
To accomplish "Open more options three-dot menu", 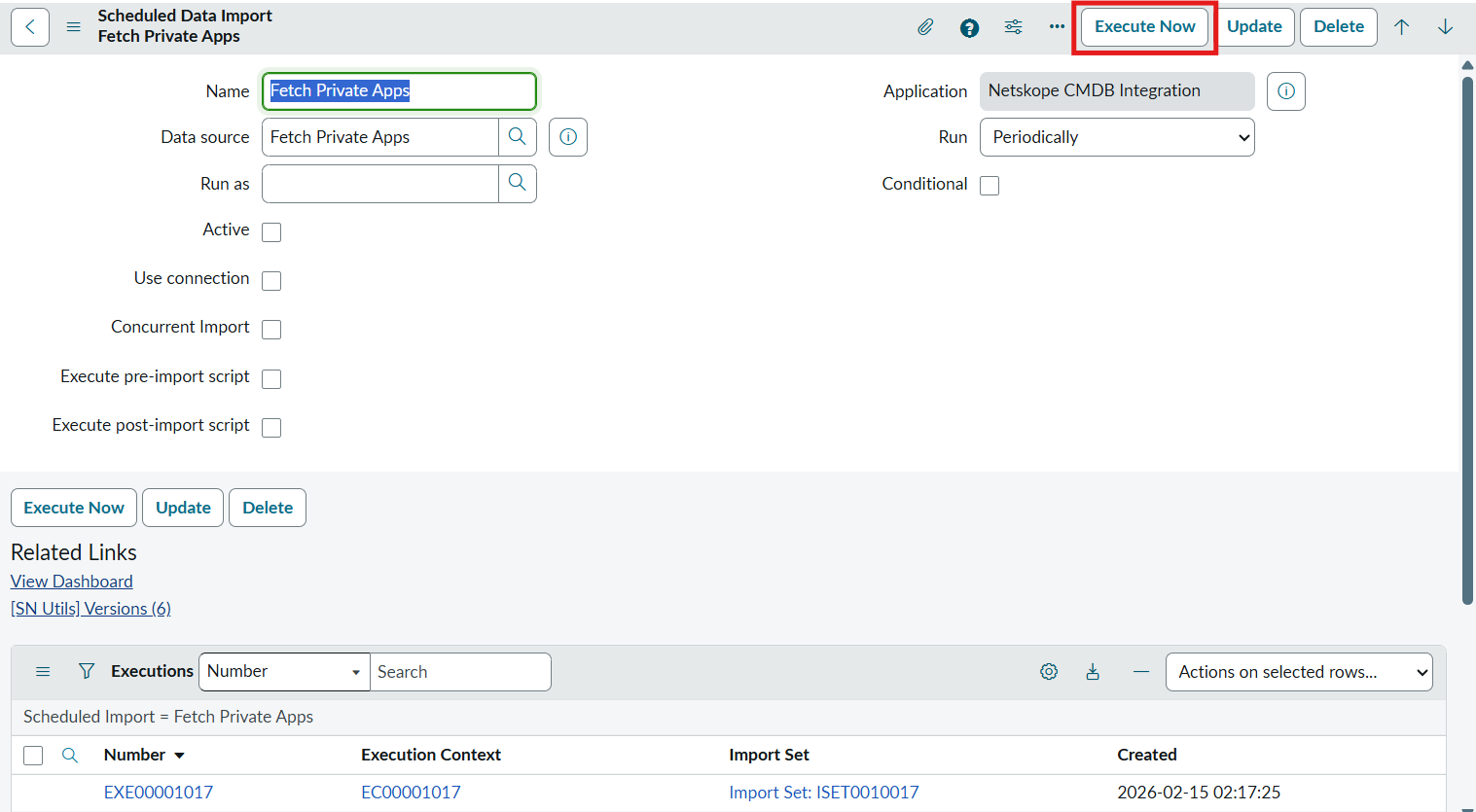I will tap(1057, 27).
